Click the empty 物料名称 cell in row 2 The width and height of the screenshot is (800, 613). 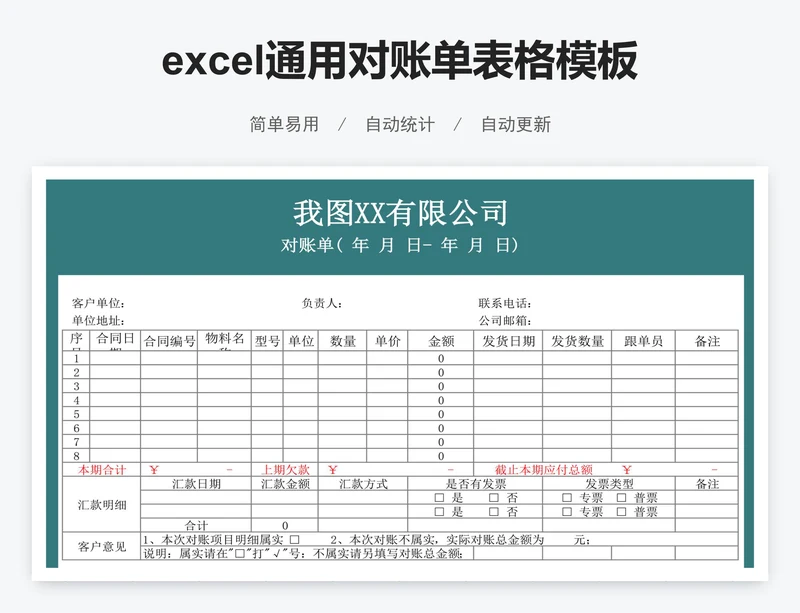click(x=224, y=372)
